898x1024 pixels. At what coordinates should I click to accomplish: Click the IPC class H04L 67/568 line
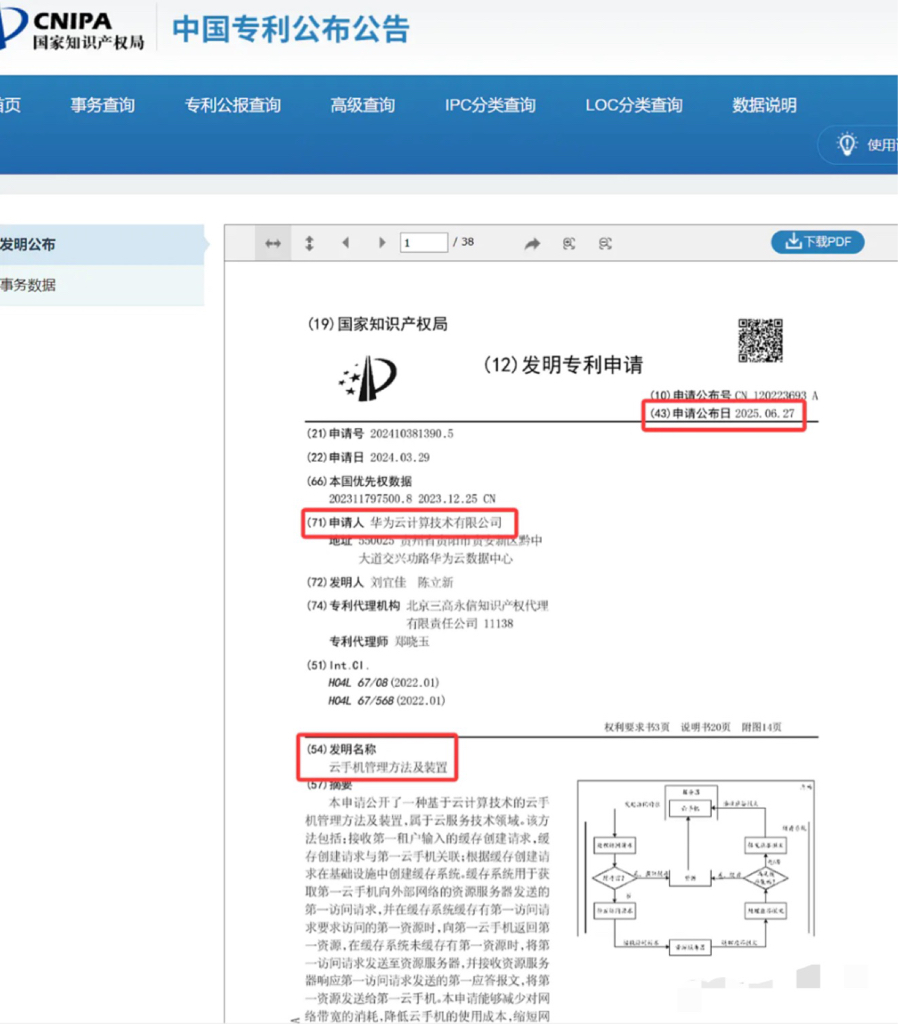tap(387, 701)
